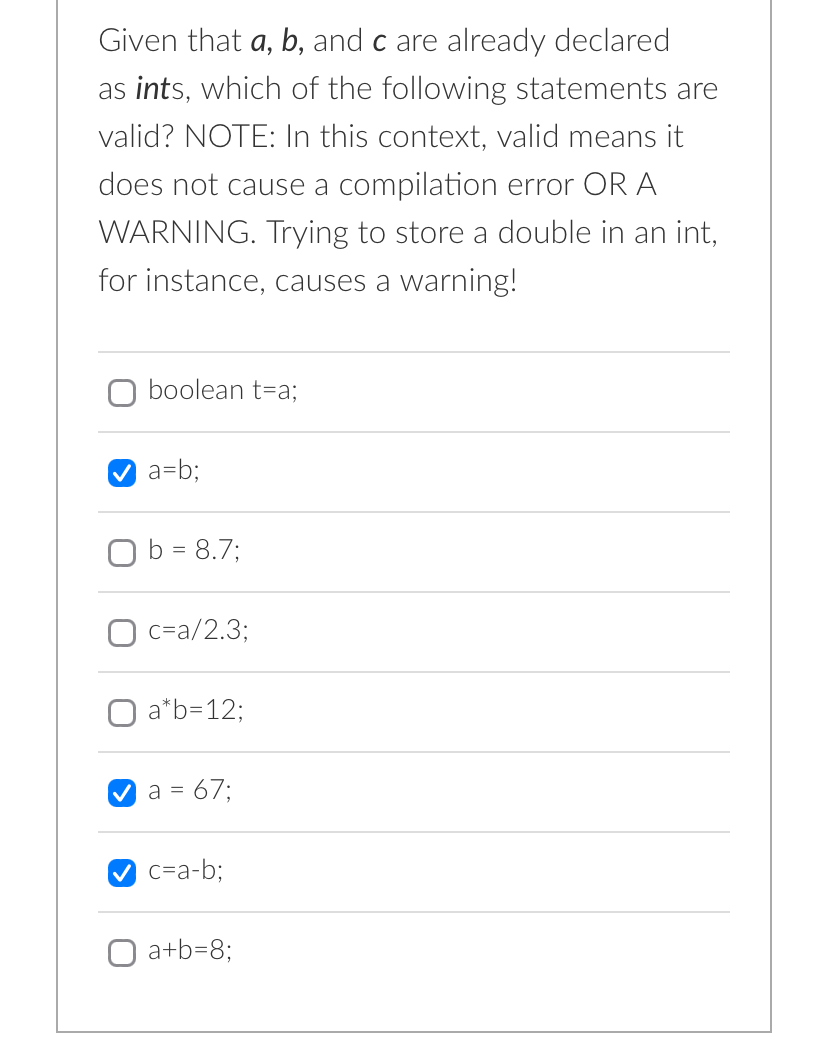Select the "a*b=12;" checkbox

(x=121, y=713)
